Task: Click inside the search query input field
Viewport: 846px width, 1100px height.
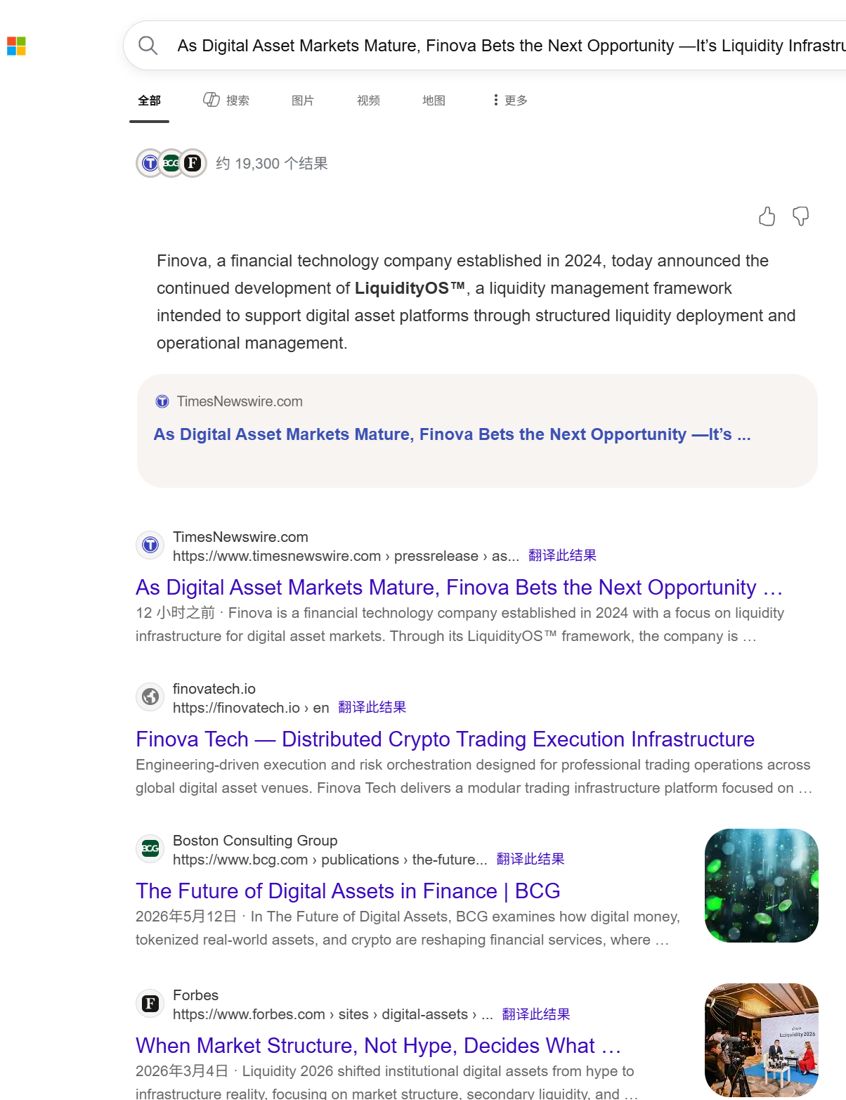Action: [511, 46]
